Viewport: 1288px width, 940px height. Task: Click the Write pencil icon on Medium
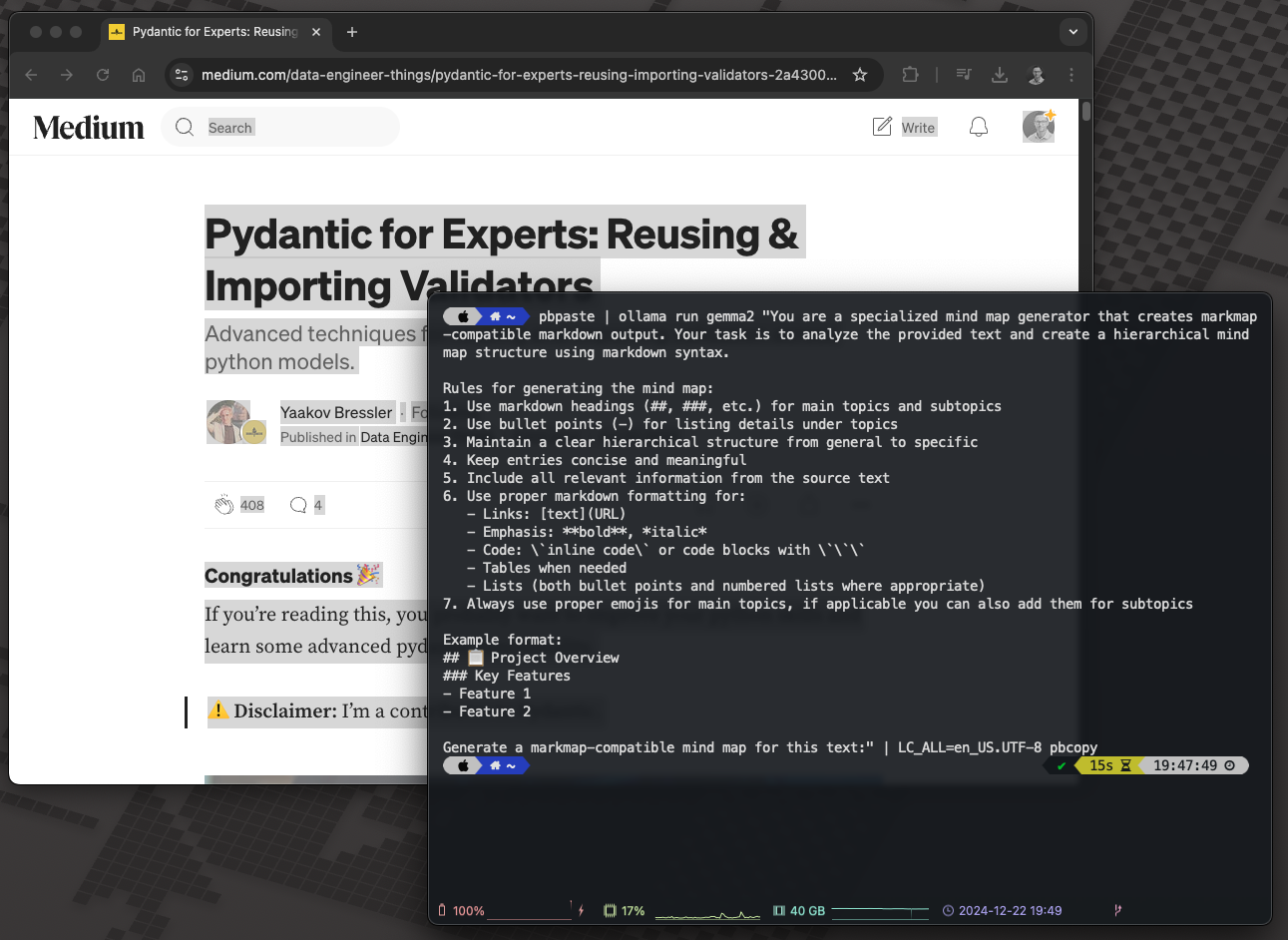[882, 126]
